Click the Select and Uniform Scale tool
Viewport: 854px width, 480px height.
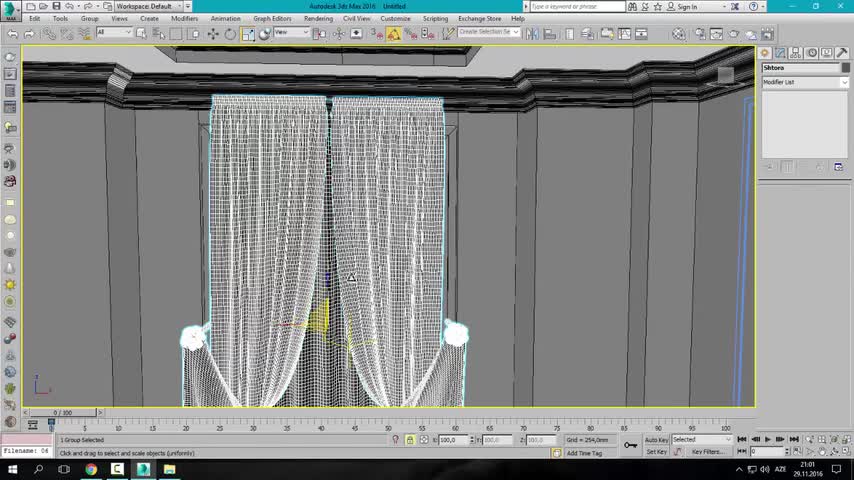(x=248, y=34)
